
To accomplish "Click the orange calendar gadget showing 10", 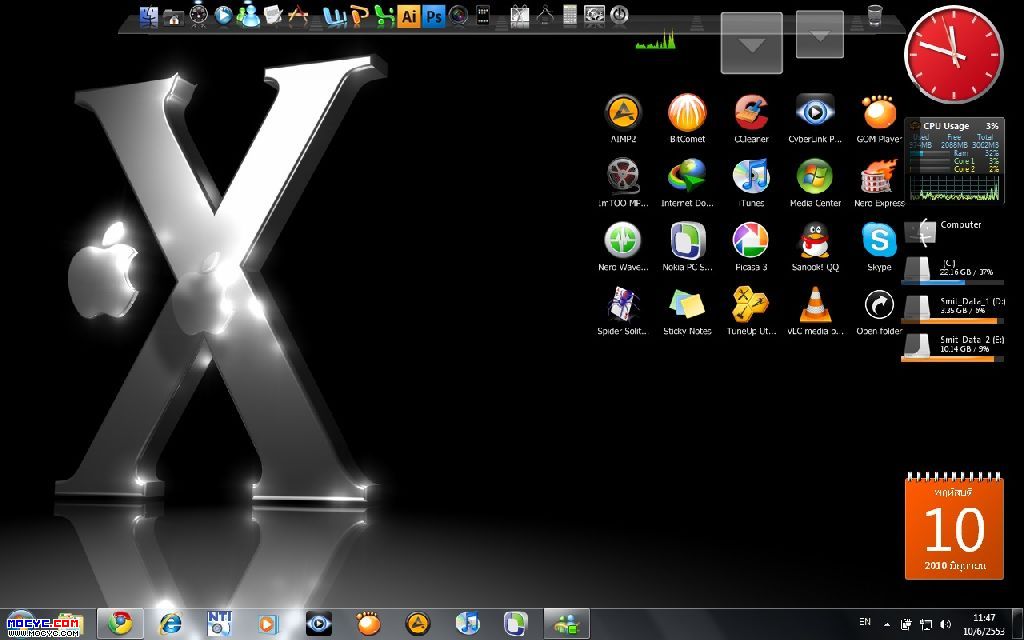I will pos(954,526).
